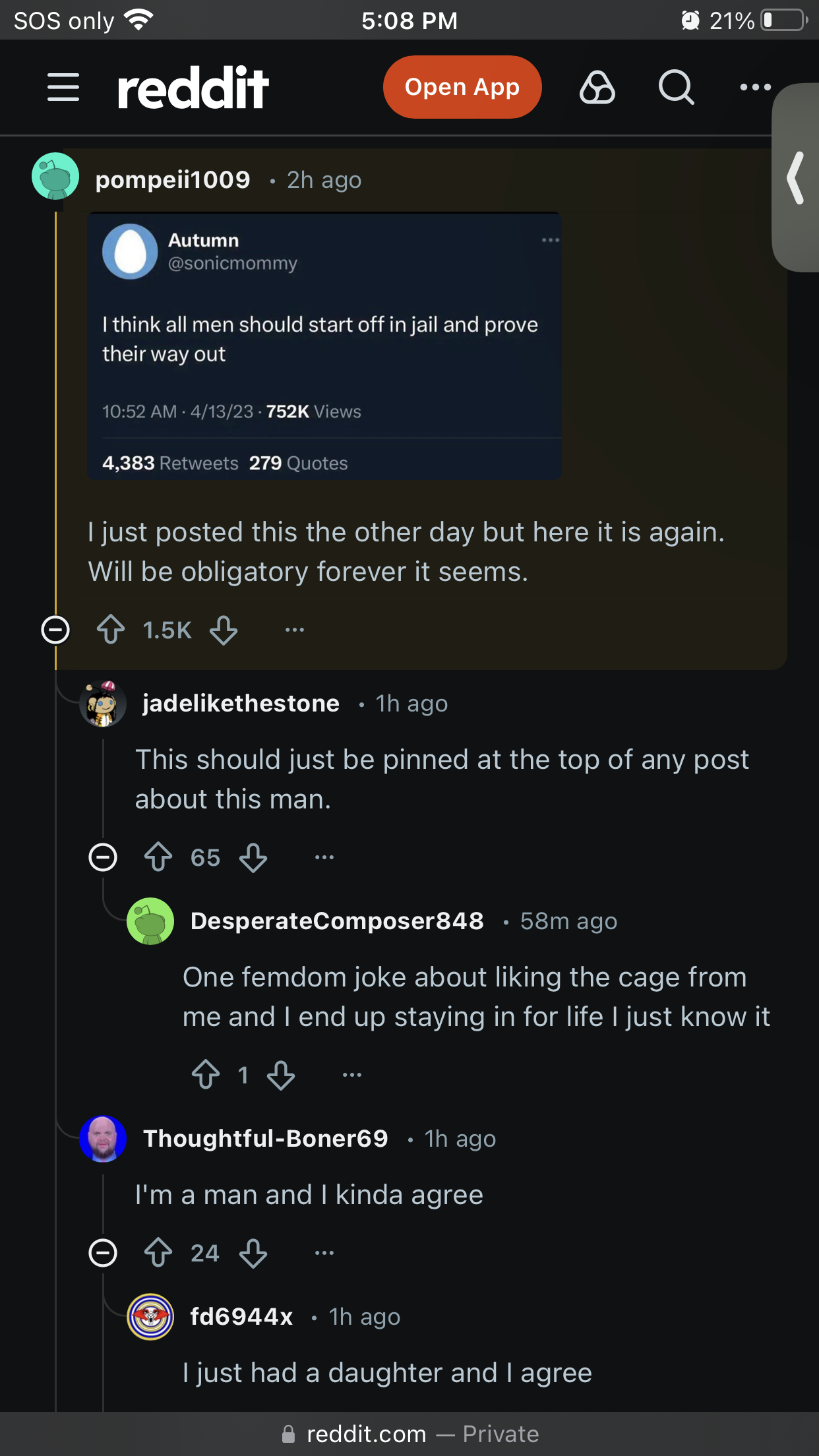The width and height of the screenshot is (819, 1456).
Task: Upvote pompeii1009's comment
Action: [111, 630]
